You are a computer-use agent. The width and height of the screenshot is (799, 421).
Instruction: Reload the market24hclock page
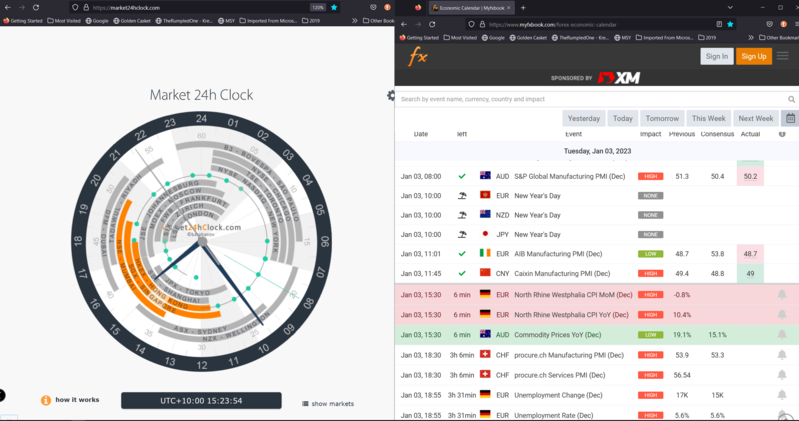(36, 8)
